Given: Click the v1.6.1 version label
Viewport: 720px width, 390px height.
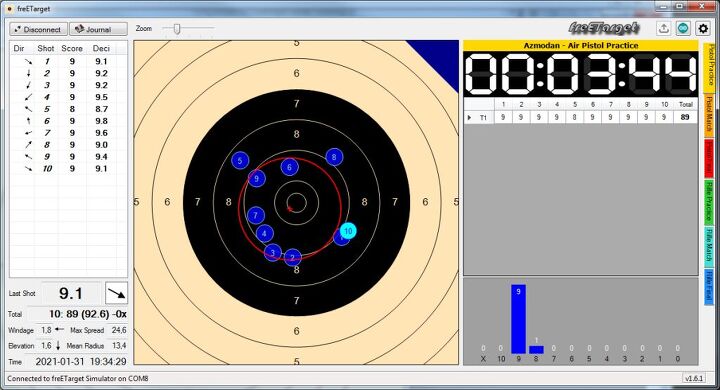Looking at the screenshot, I should (x=694, y=379).
